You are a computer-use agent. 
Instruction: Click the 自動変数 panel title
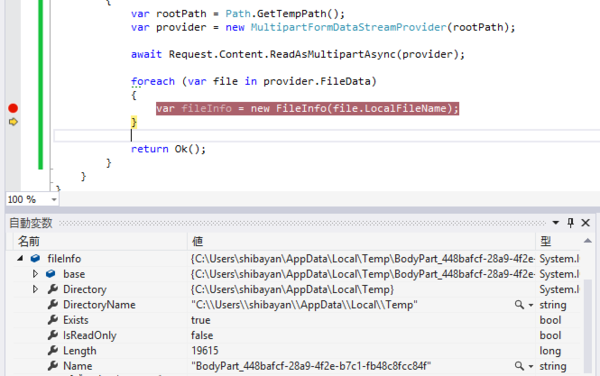pos(31,223)
